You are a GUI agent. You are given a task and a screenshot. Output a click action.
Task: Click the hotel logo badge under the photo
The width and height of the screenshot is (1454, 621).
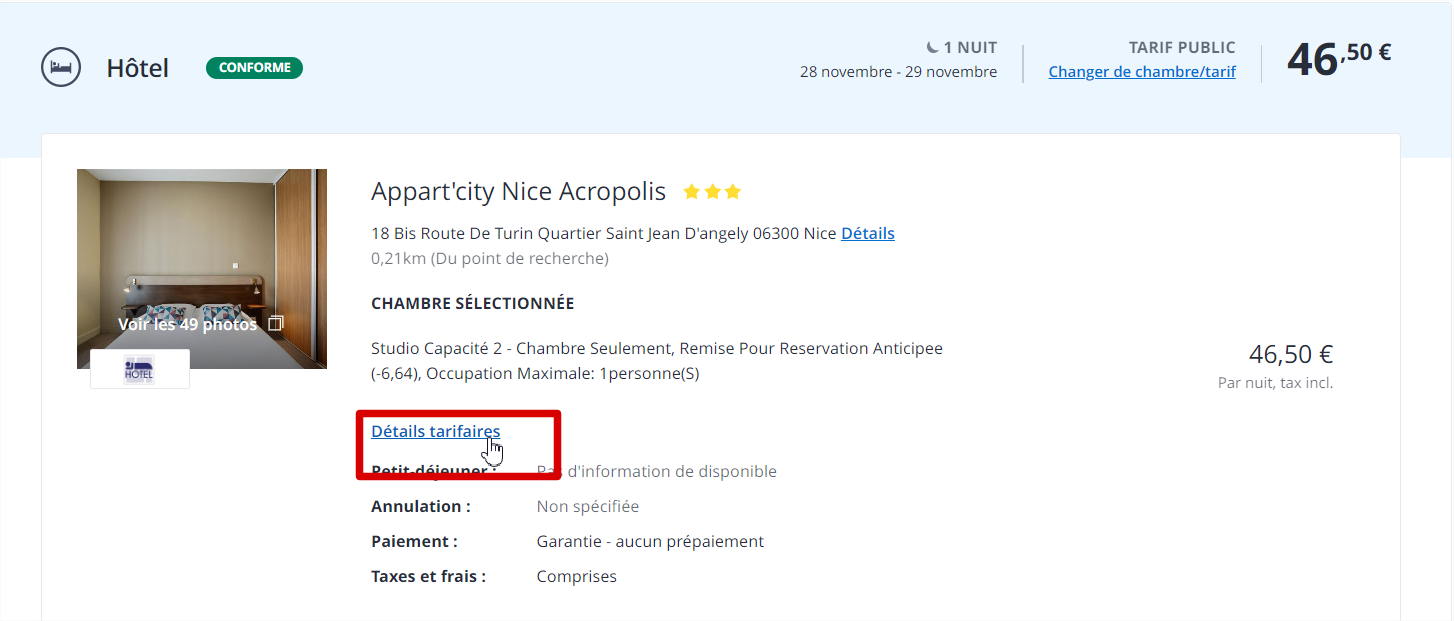pos(140,369)
